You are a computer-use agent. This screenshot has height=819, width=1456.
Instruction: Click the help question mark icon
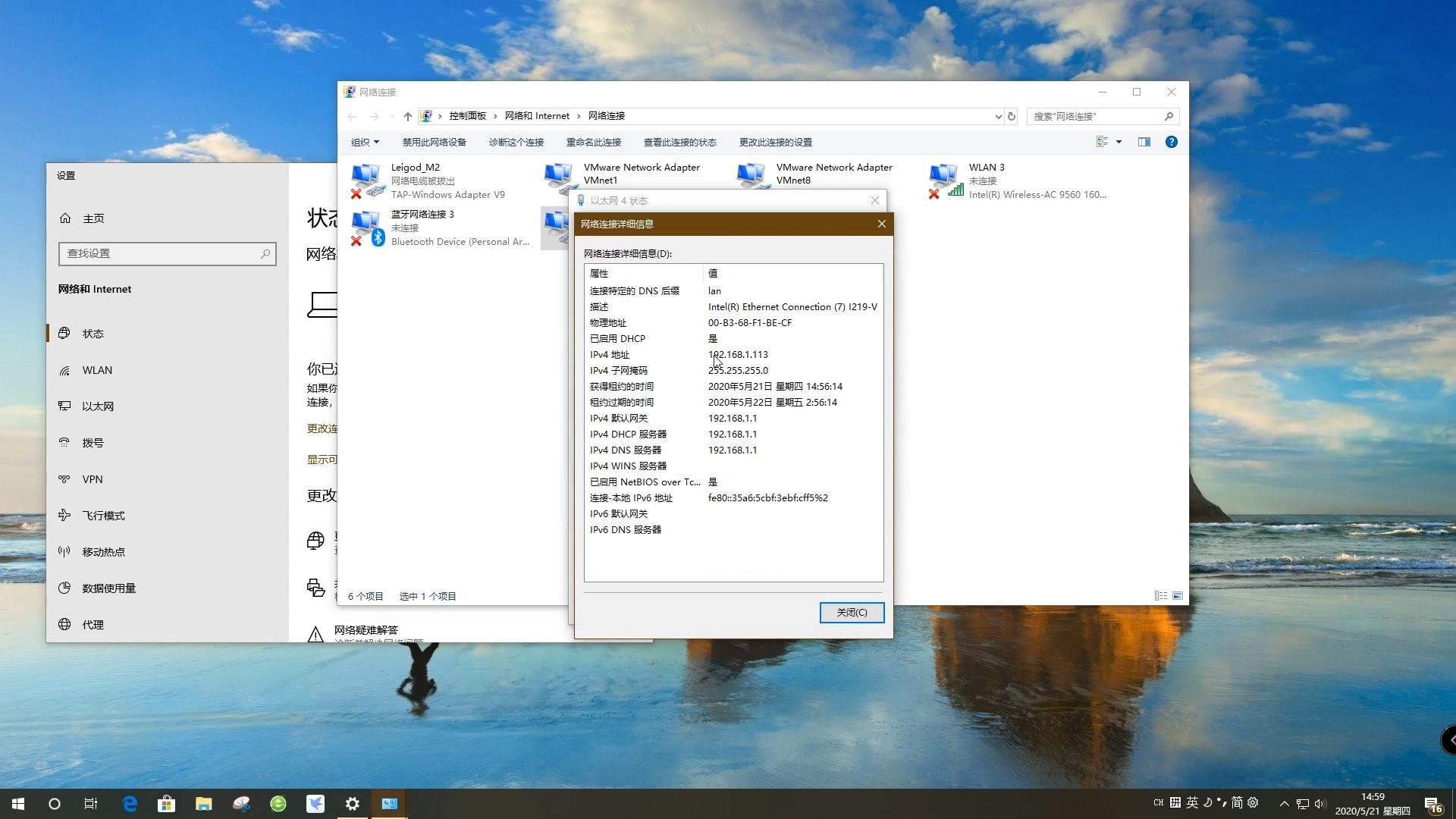pos(1171,142)
